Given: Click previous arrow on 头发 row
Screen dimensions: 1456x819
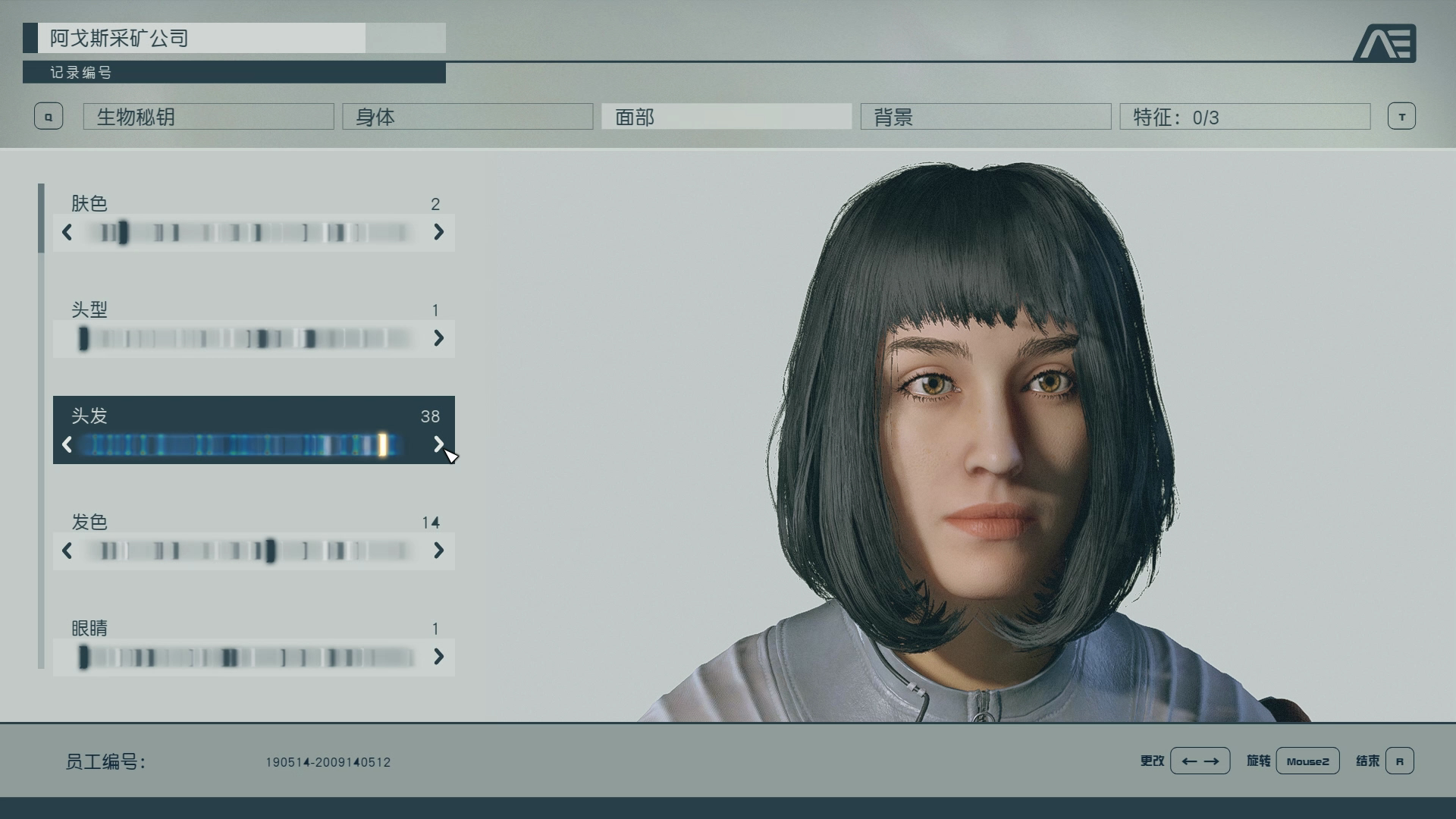Looking at the screenshot, I should point(67,444).
